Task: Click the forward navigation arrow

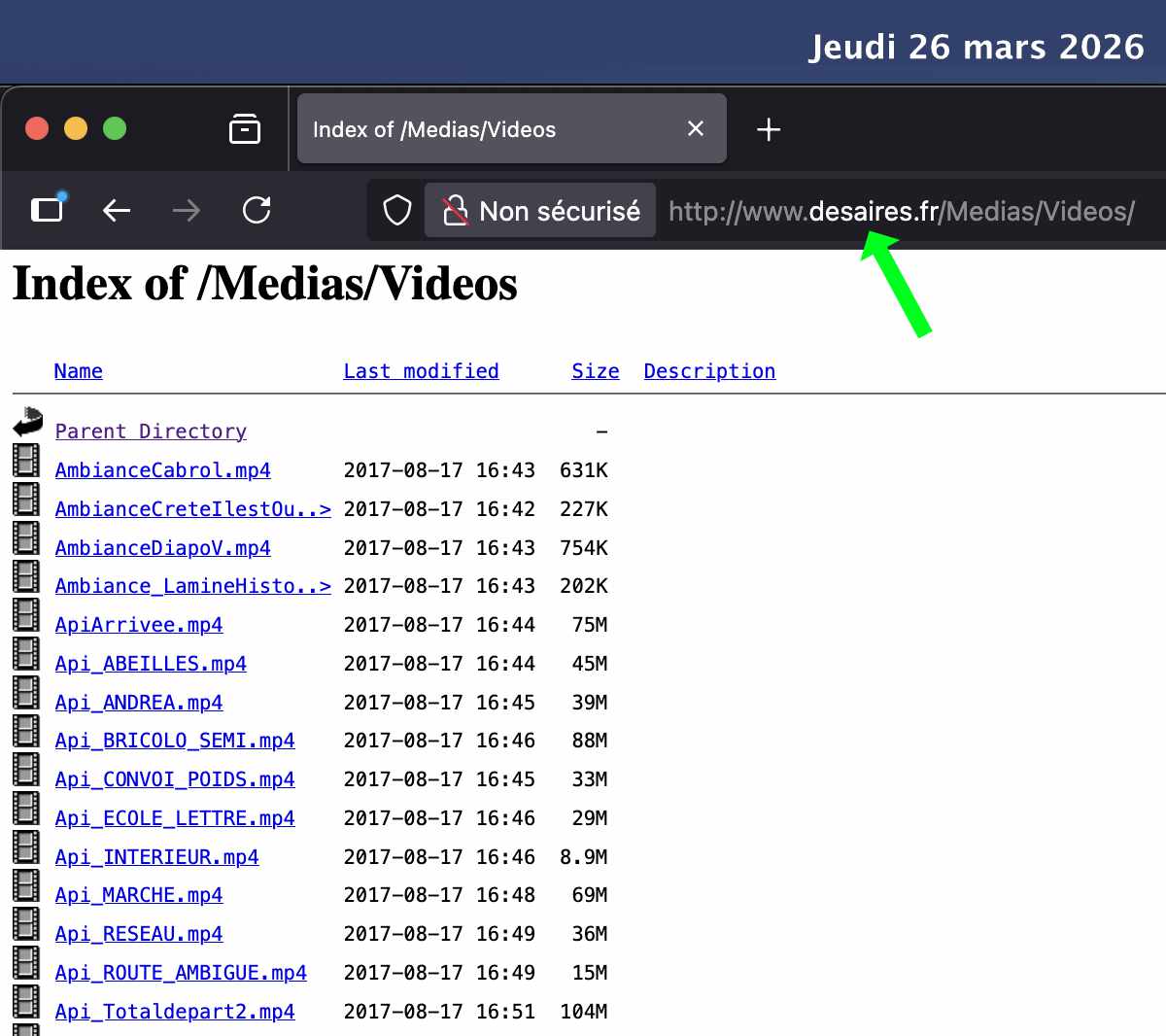Action: coord(186,211)
